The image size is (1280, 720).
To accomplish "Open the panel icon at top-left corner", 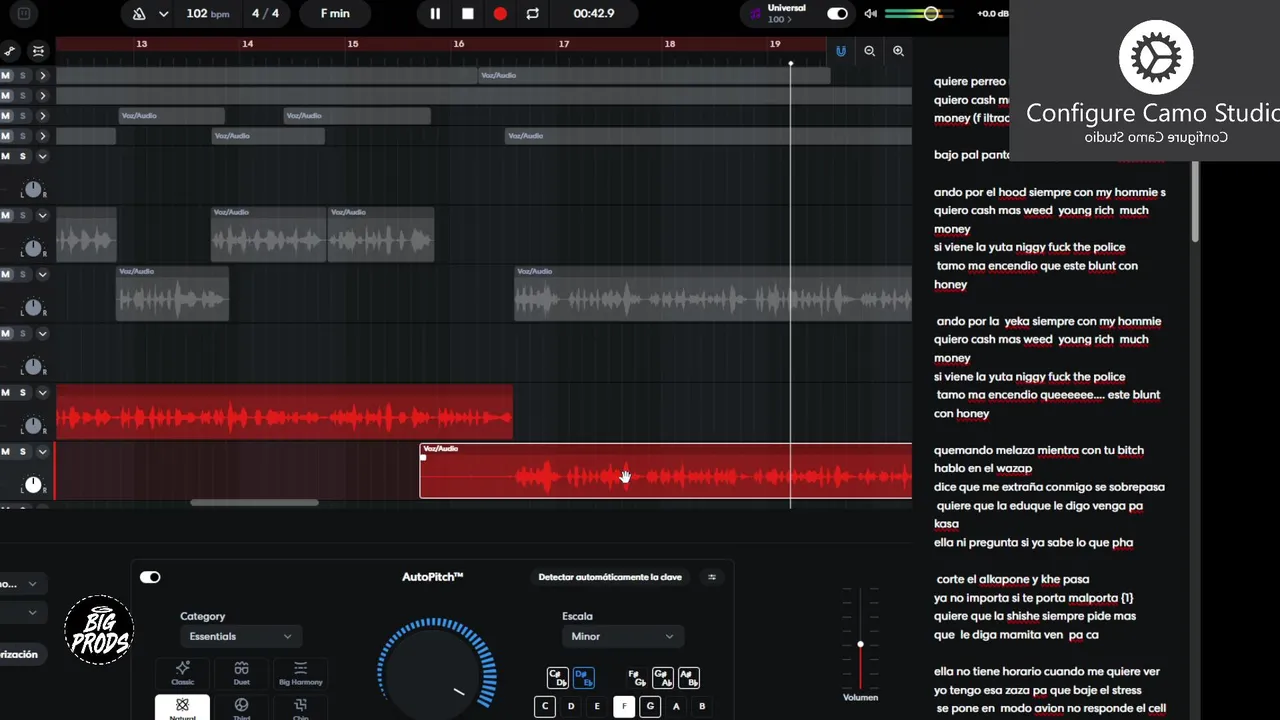I will tap(24, 14).
